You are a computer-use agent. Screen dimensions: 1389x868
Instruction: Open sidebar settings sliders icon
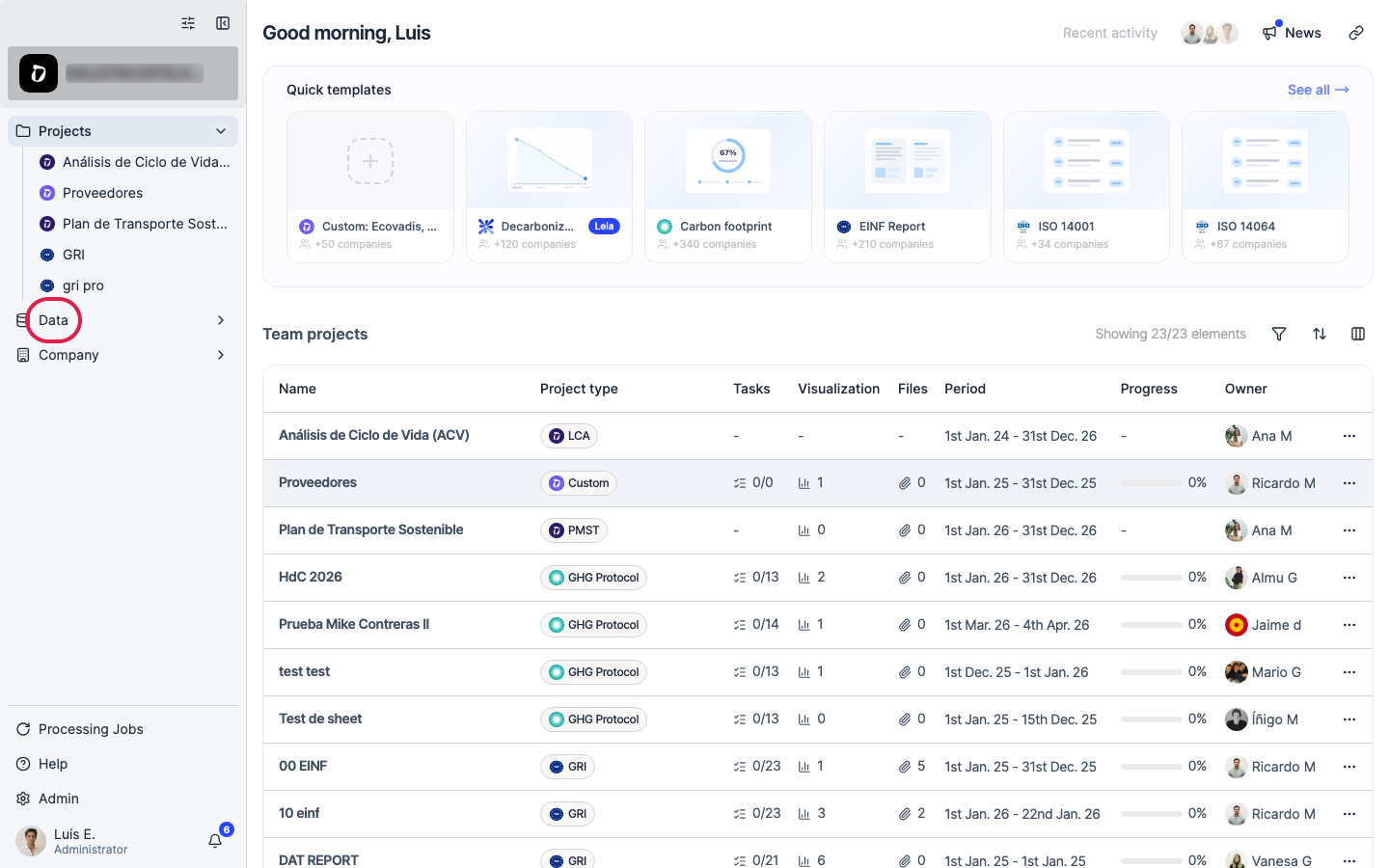tap(188, 23)
